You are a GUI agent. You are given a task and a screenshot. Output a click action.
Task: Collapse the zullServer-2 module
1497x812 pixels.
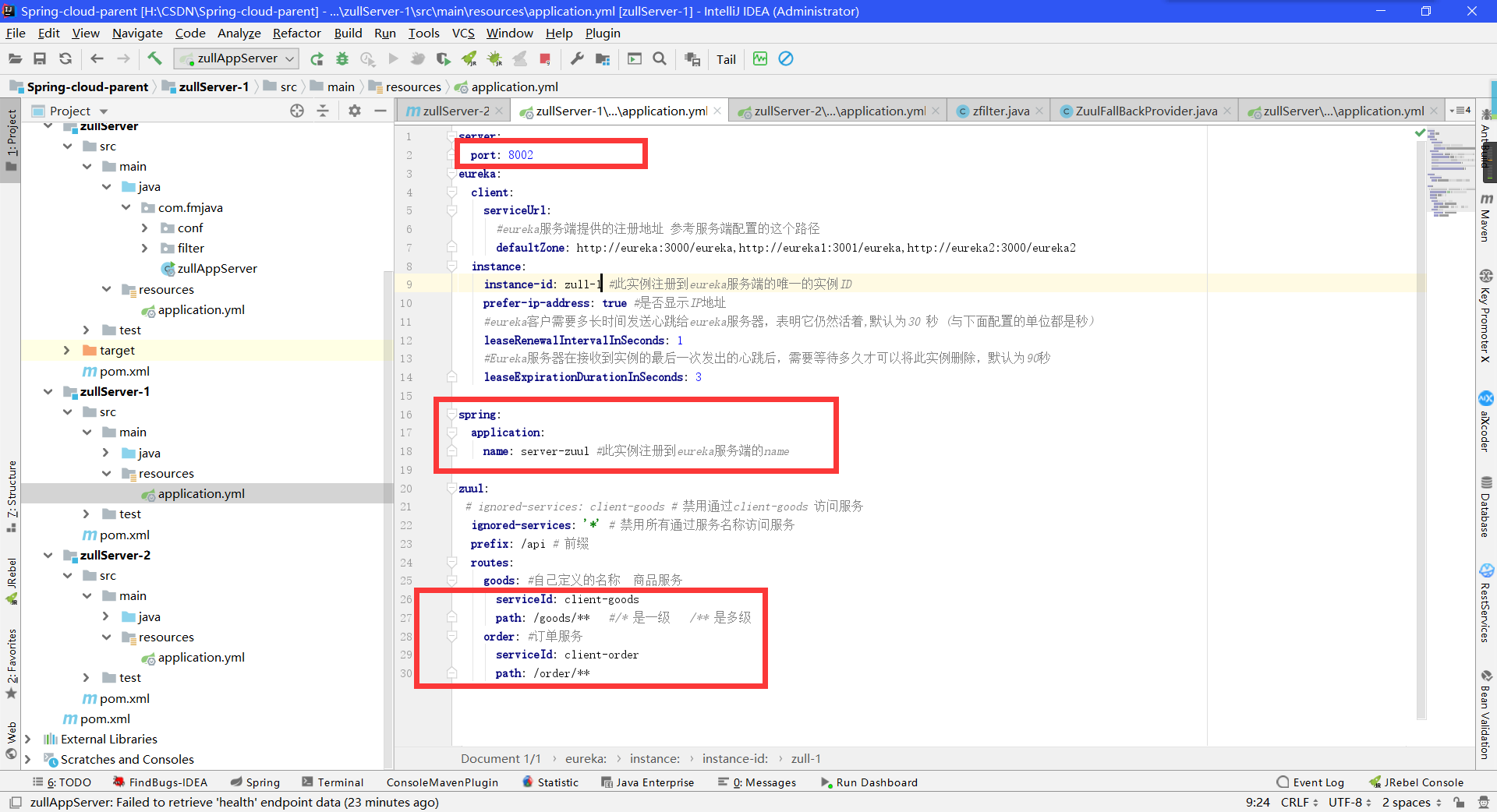48,555
